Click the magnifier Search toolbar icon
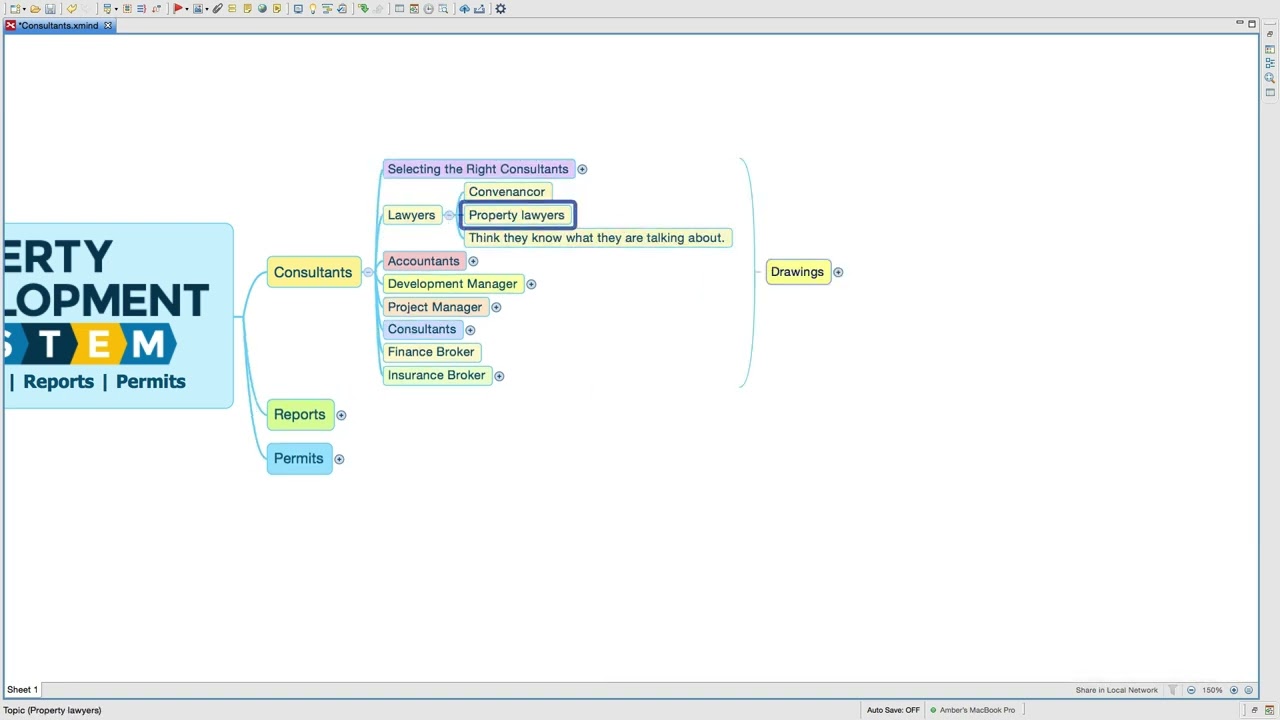The width and height of the screenshot is (1280, 720). point(443,9)
